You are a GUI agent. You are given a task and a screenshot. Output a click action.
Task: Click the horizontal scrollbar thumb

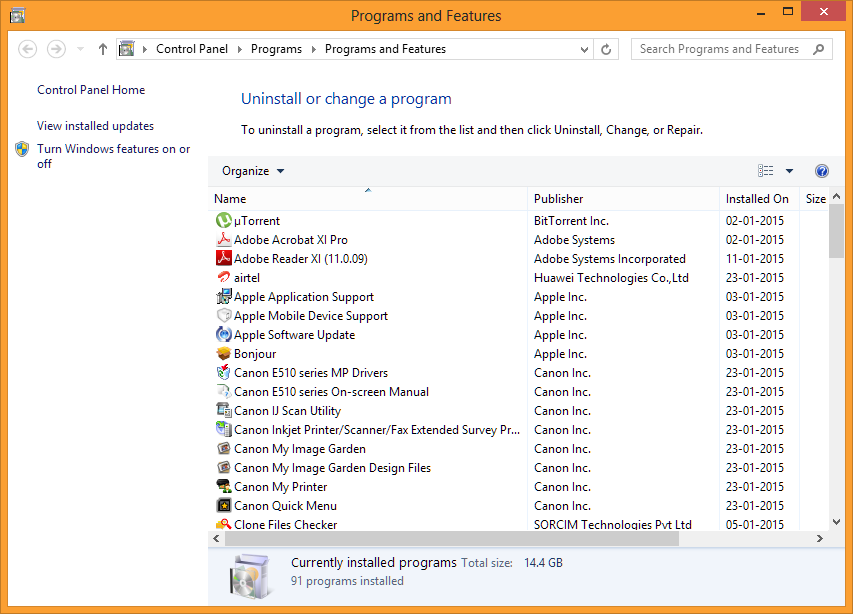click(x=452, y=538)
